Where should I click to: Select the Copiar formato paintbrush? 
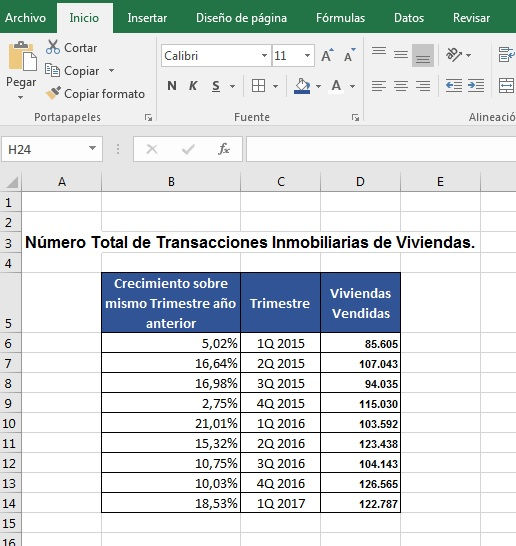[x=95, y=94]
